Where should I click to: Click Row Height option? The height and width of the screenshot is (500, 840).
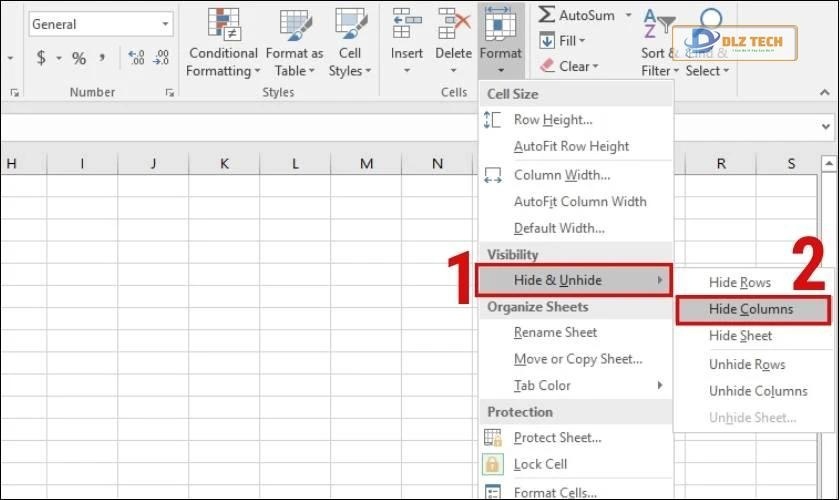552,120
